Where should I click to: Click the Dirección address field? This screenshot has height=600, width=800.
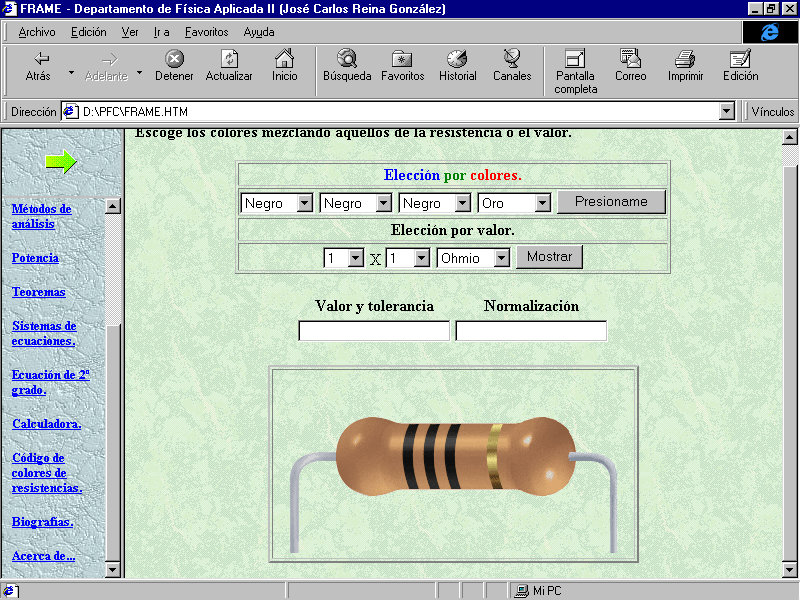coord(398,111)
